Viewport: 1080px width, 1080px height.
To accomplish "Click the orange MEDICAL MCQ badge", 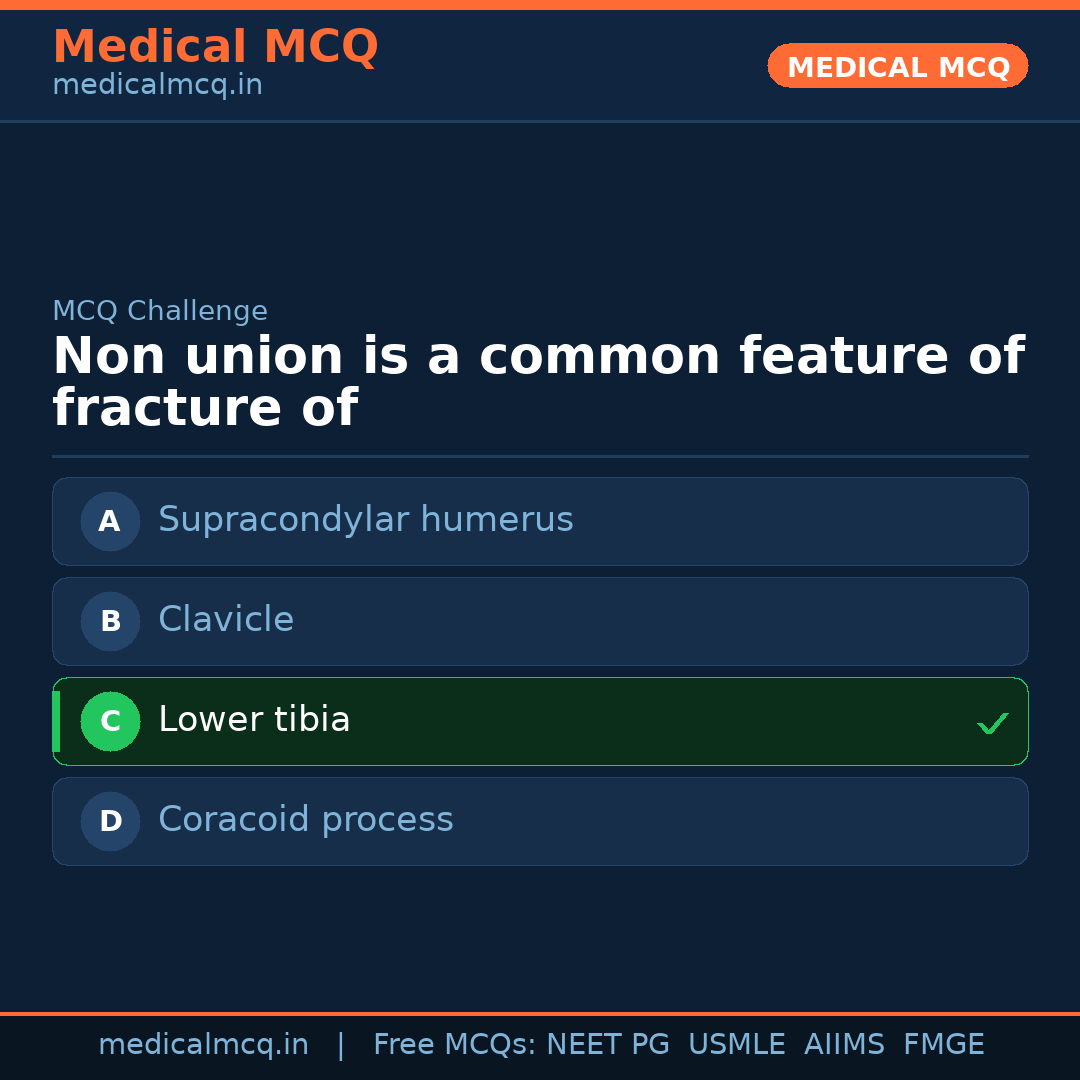I will pyautogui.click(x=897, y=66).
